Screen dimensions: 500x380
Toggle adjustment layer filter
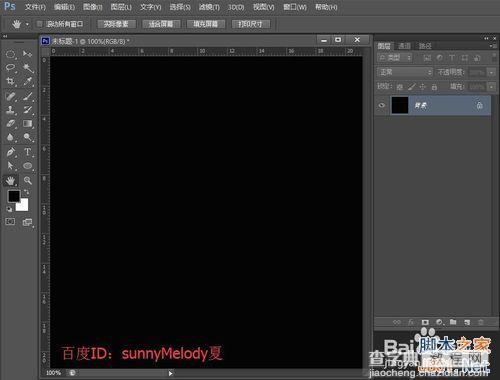point(440,58)
